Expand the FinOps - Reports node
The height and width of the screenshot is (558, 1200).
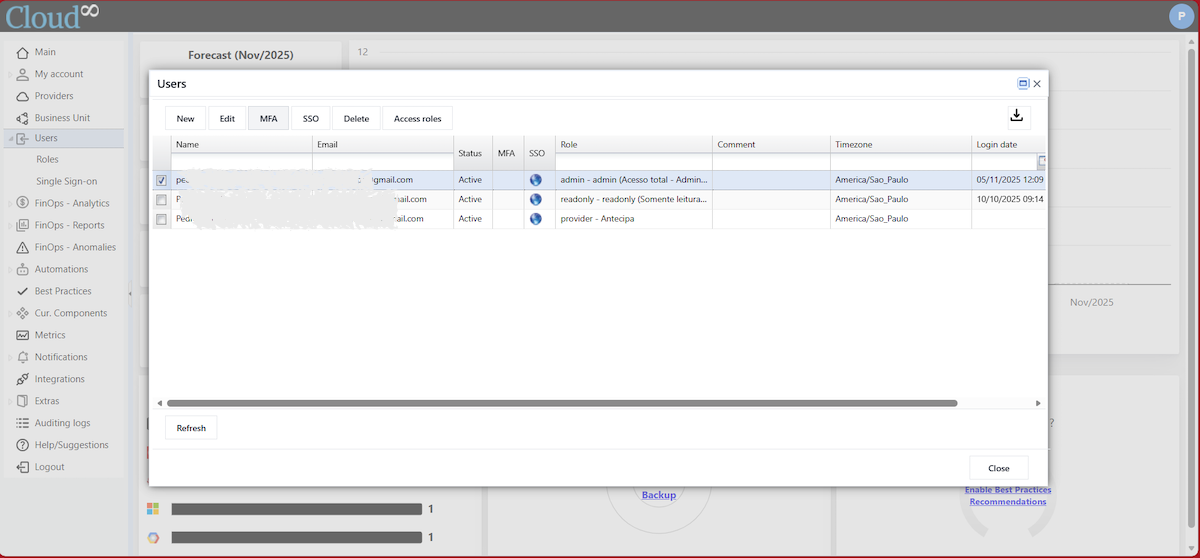(x=10, y=225)
